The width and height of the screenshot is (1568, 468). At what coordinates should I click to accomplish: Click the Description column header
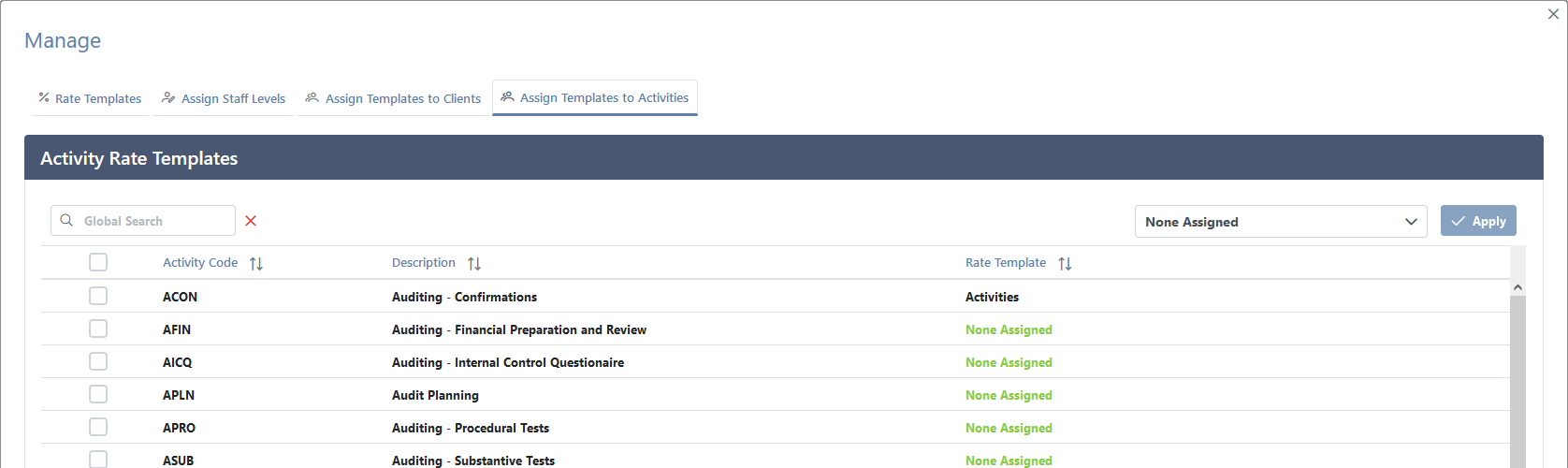click(424, 263)
